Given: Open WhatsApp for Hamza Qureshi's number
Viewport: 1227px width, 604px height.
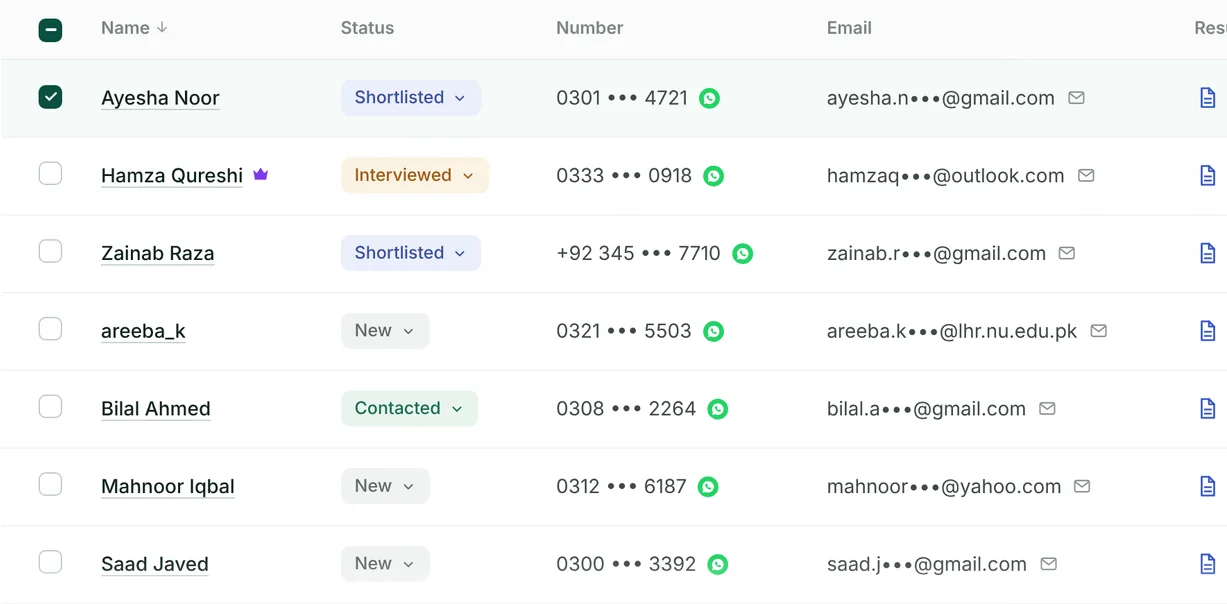Looking at the screenshot, I should pyautogui.click(x=713, y=176).
